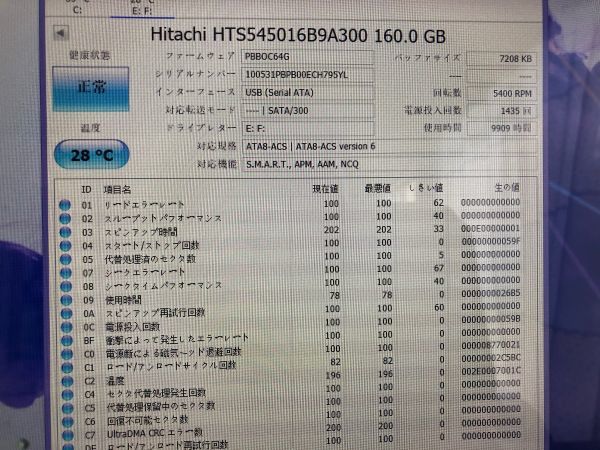Click raw value 00000002C5BC in row C1

coord(491,358)
